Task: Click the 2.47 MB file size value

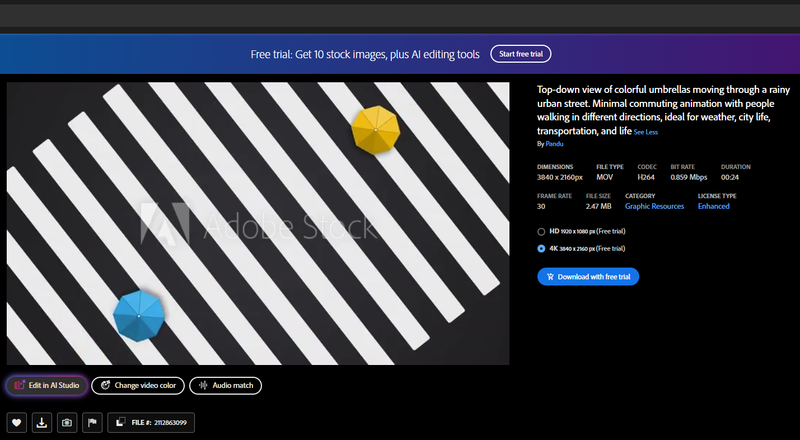Action: click(598, 206)
